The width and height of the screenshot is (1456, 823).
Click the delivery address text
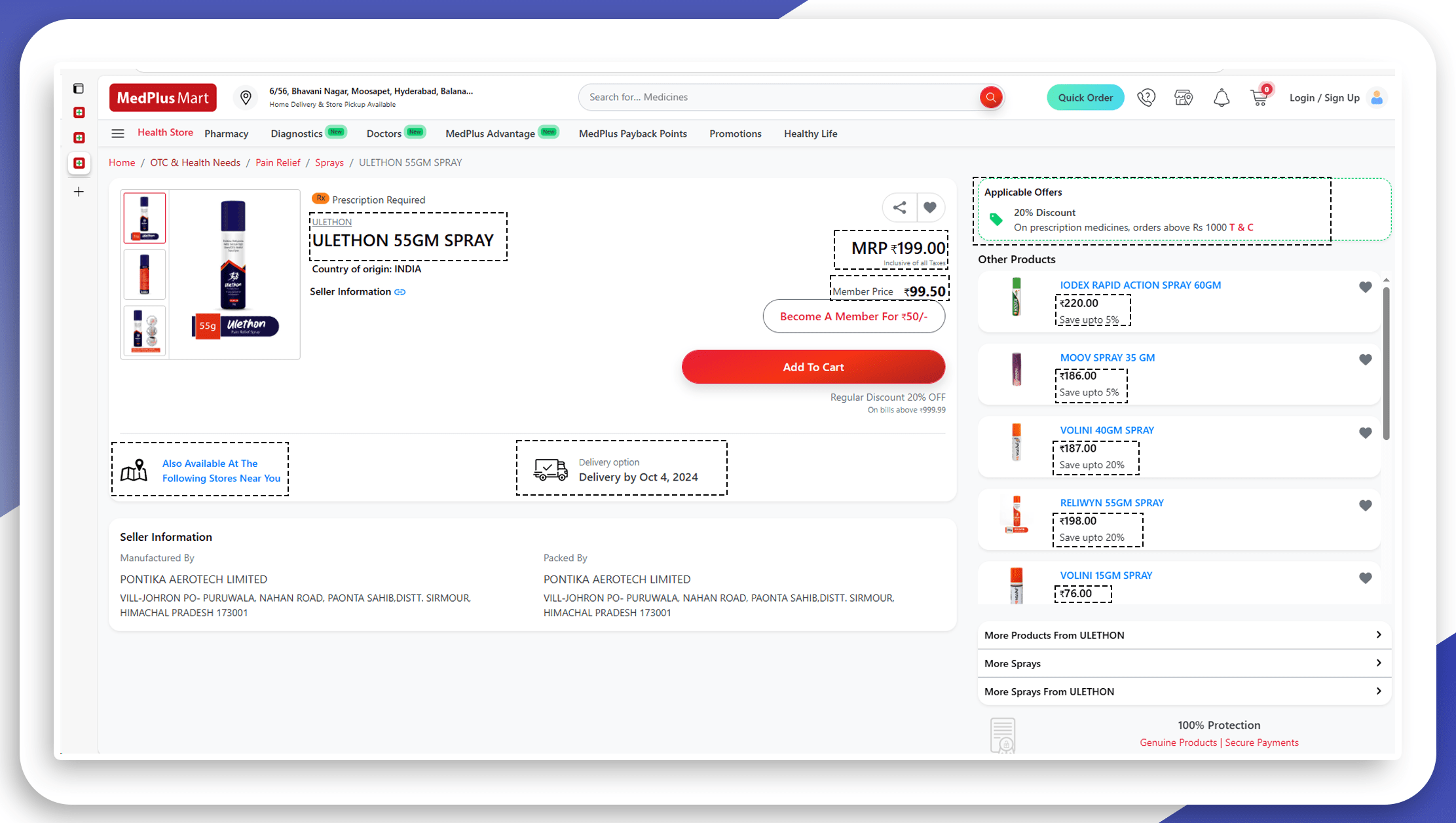coord(371,91)
